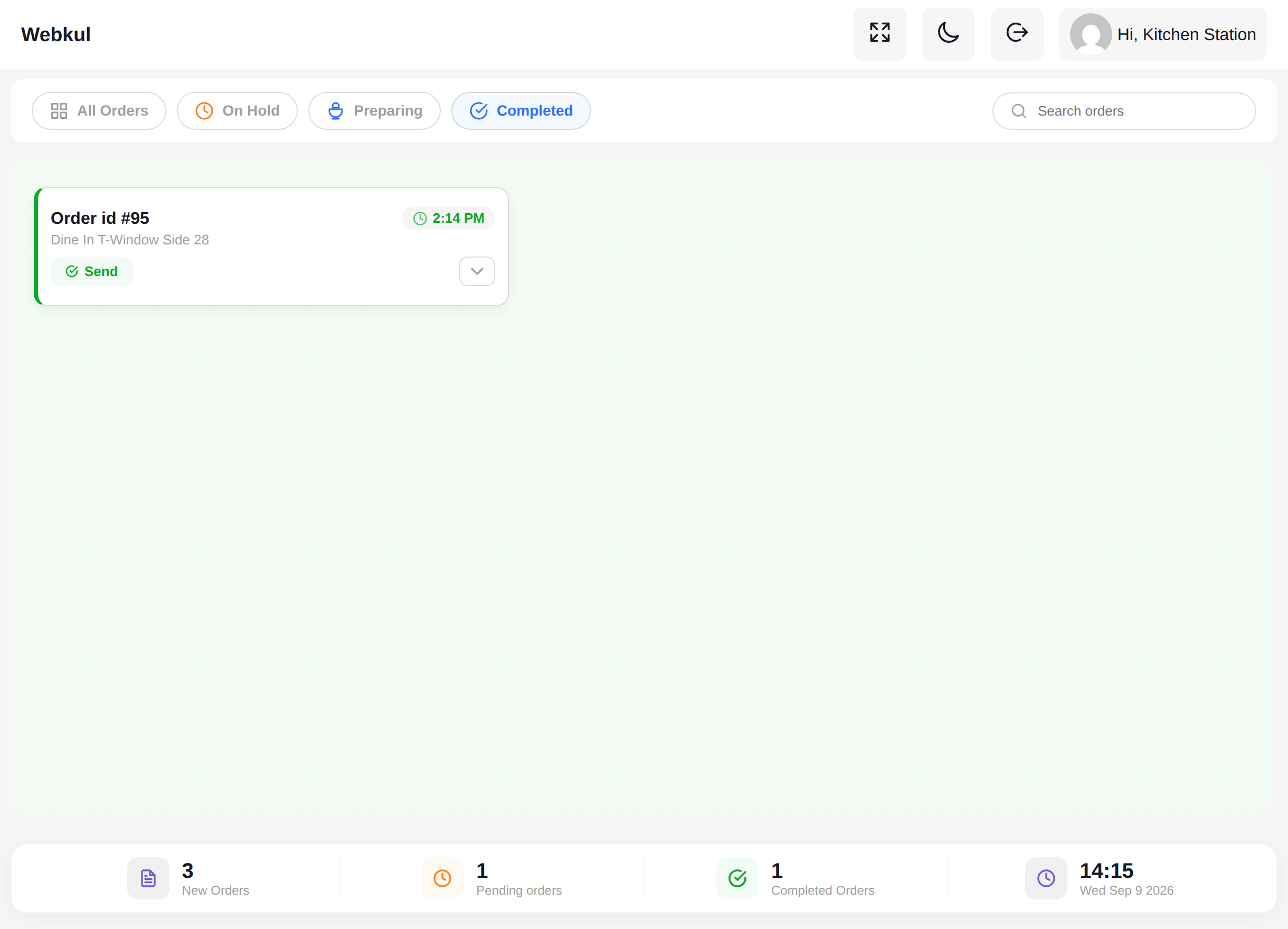Expand order #95 details chevron

click(477, 271)
